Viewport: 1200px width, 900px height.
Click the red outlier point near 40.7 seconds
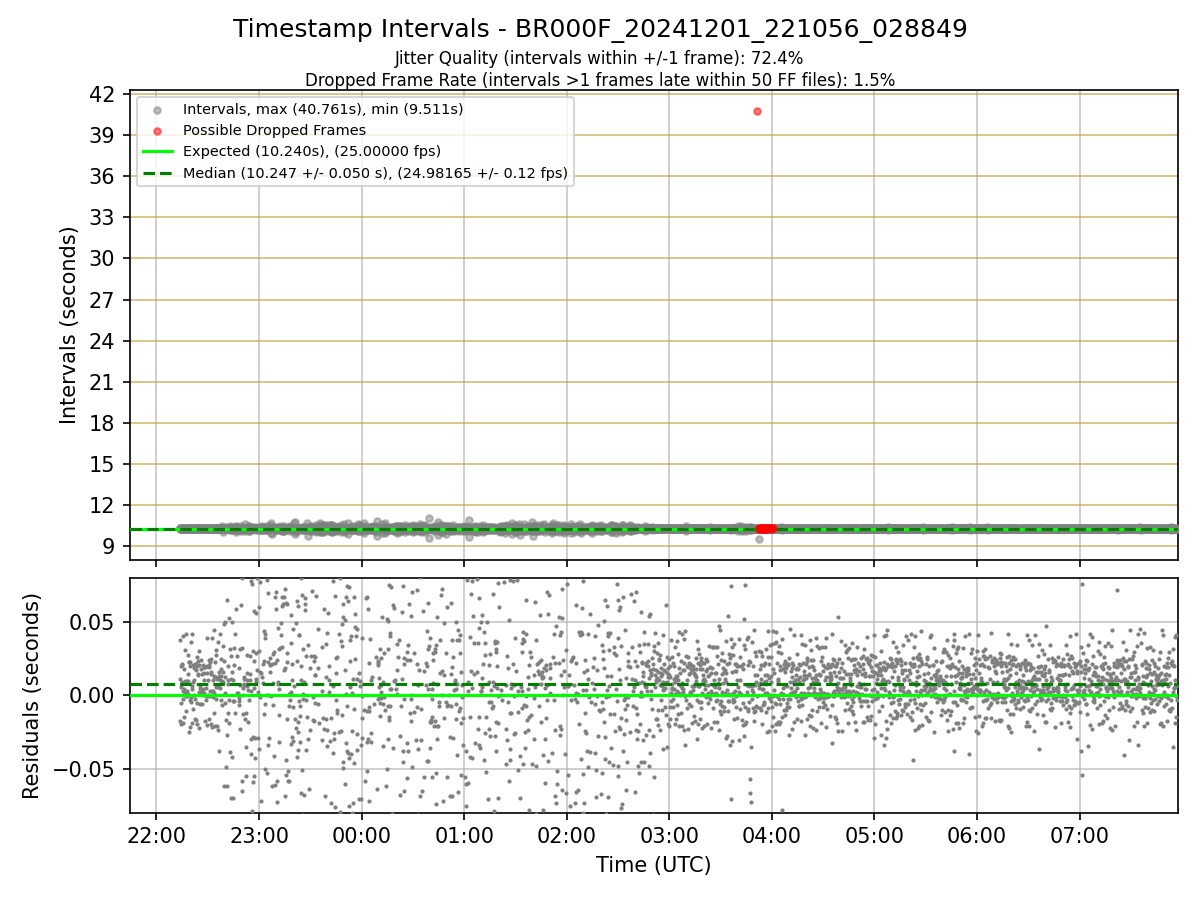click(x=757, y=111)
